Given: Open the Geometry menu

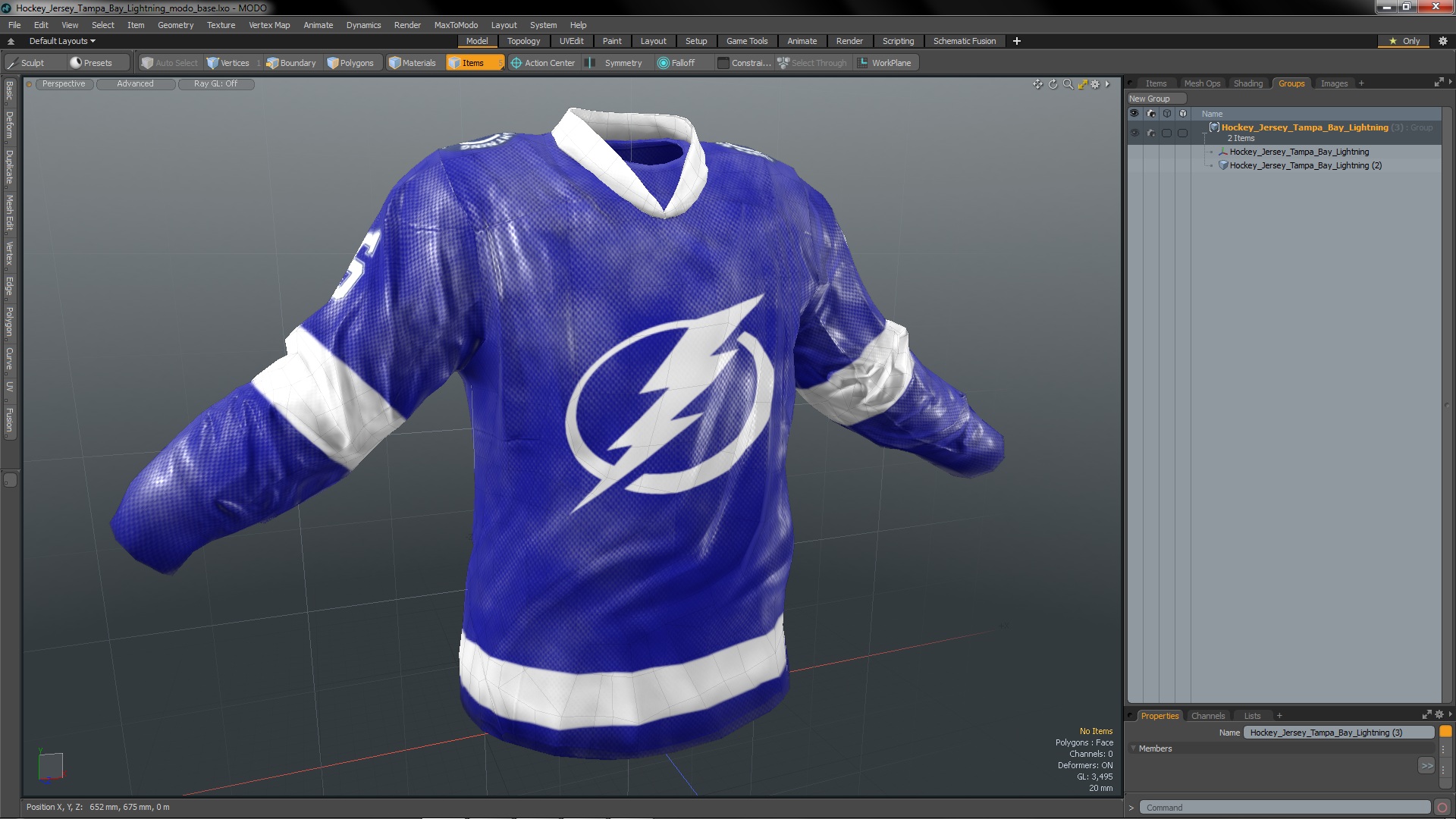Looking at the screenshot, I should [x=175, y=25].
